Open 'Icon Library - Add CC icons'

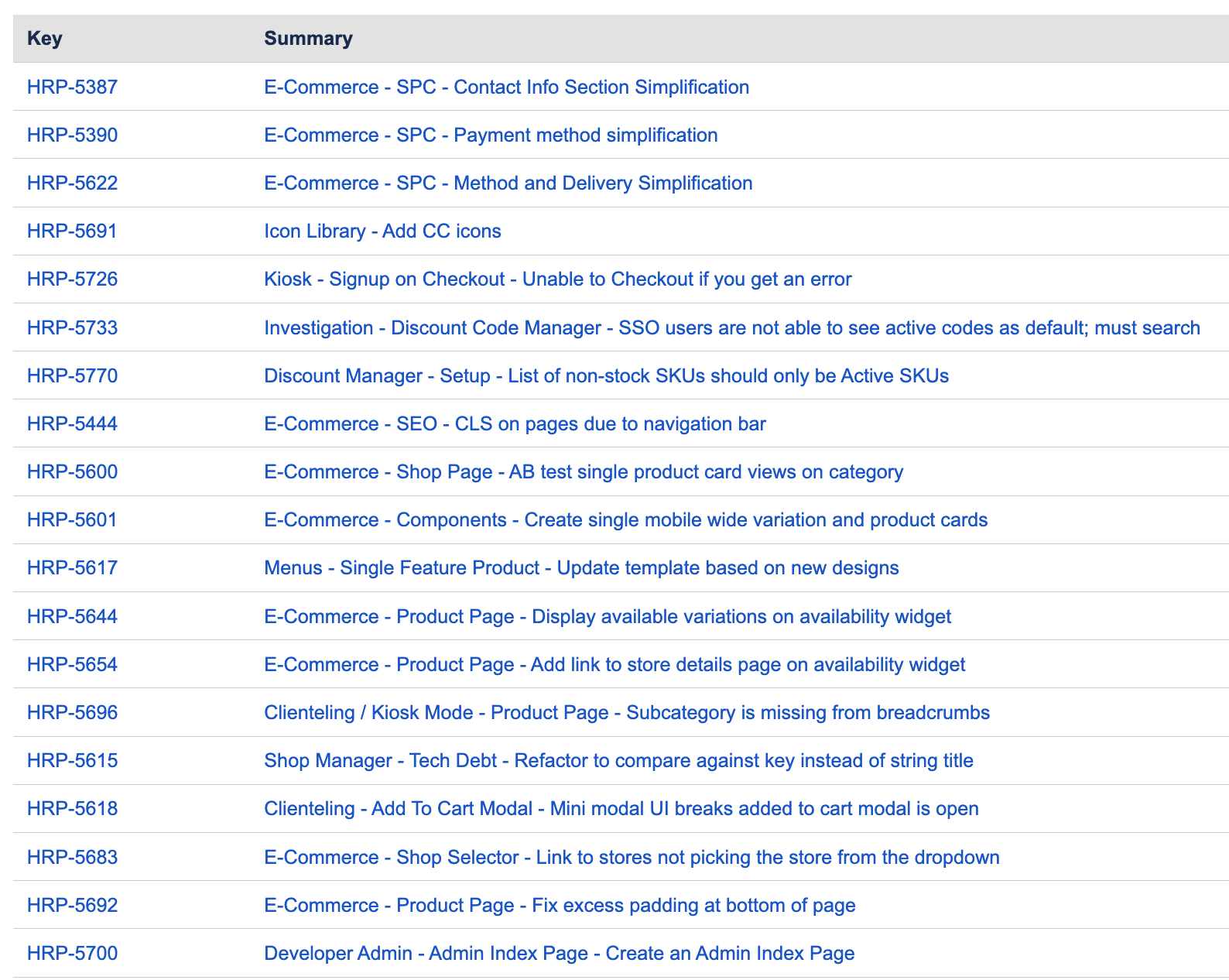pyautogui.click(x=382, y=231)
